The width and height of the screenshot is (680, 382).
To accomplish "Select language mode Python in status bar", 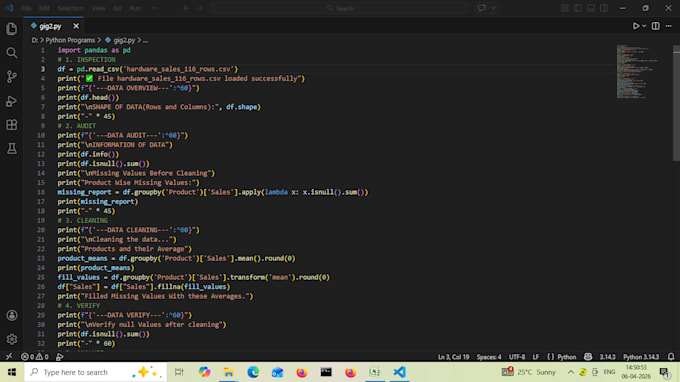I will coord(566,357).
